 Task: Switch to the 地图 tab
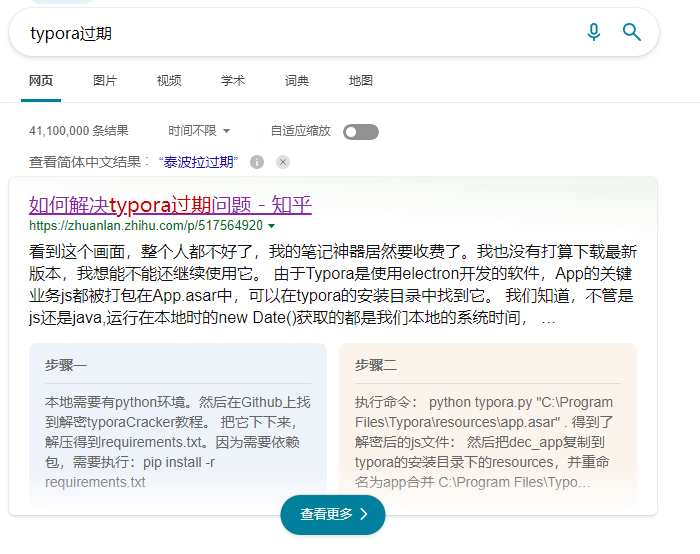click(x=360, y=81)
